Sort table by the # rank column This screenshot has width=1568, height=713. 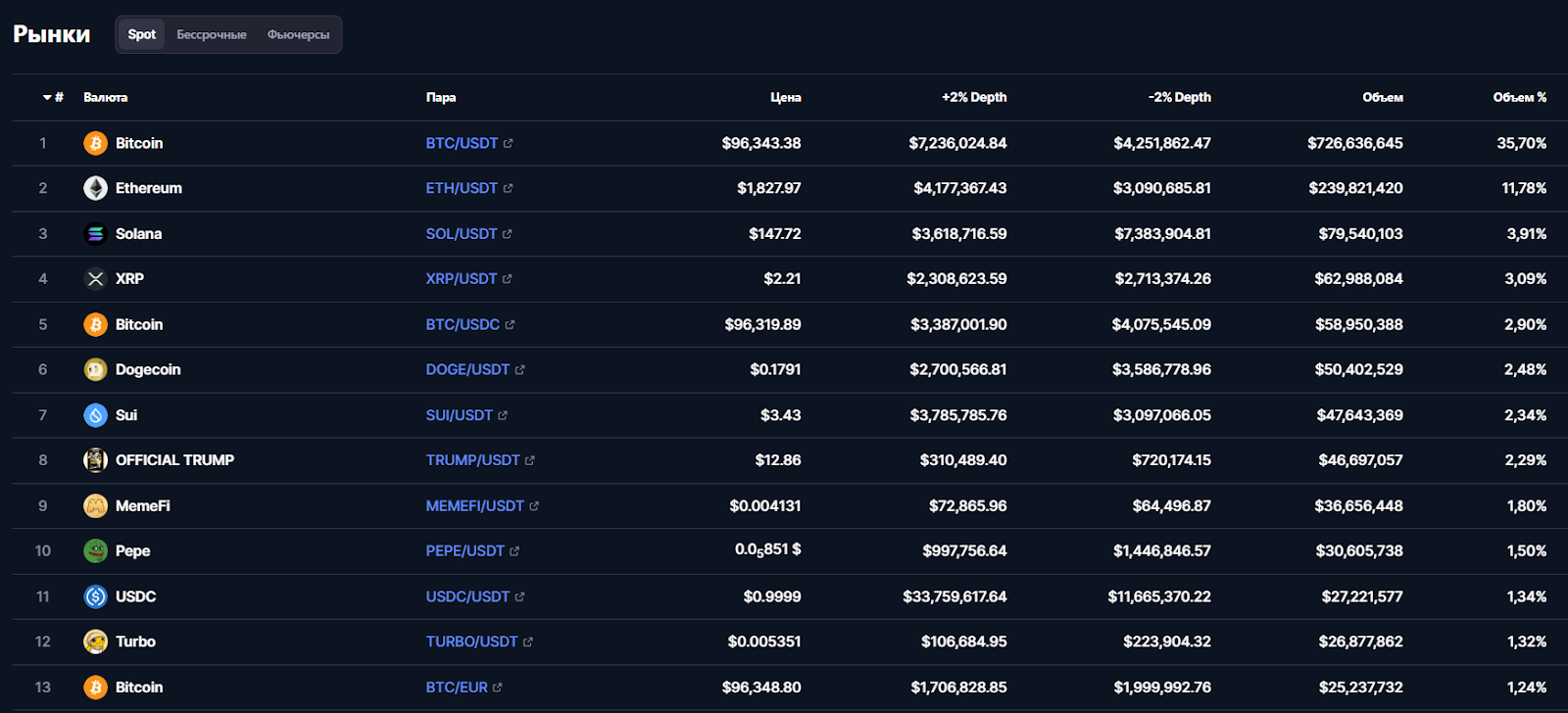(x=54, y=98)
